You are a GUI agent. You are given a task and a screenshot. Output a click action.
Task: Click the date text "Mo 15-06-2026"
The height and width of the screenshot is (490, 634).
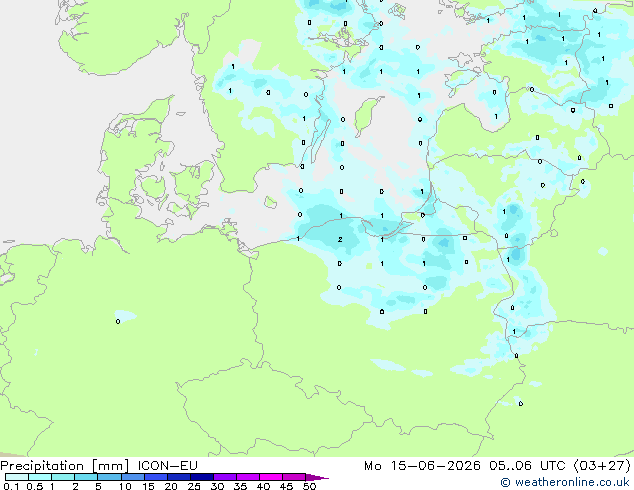(422, 466)
